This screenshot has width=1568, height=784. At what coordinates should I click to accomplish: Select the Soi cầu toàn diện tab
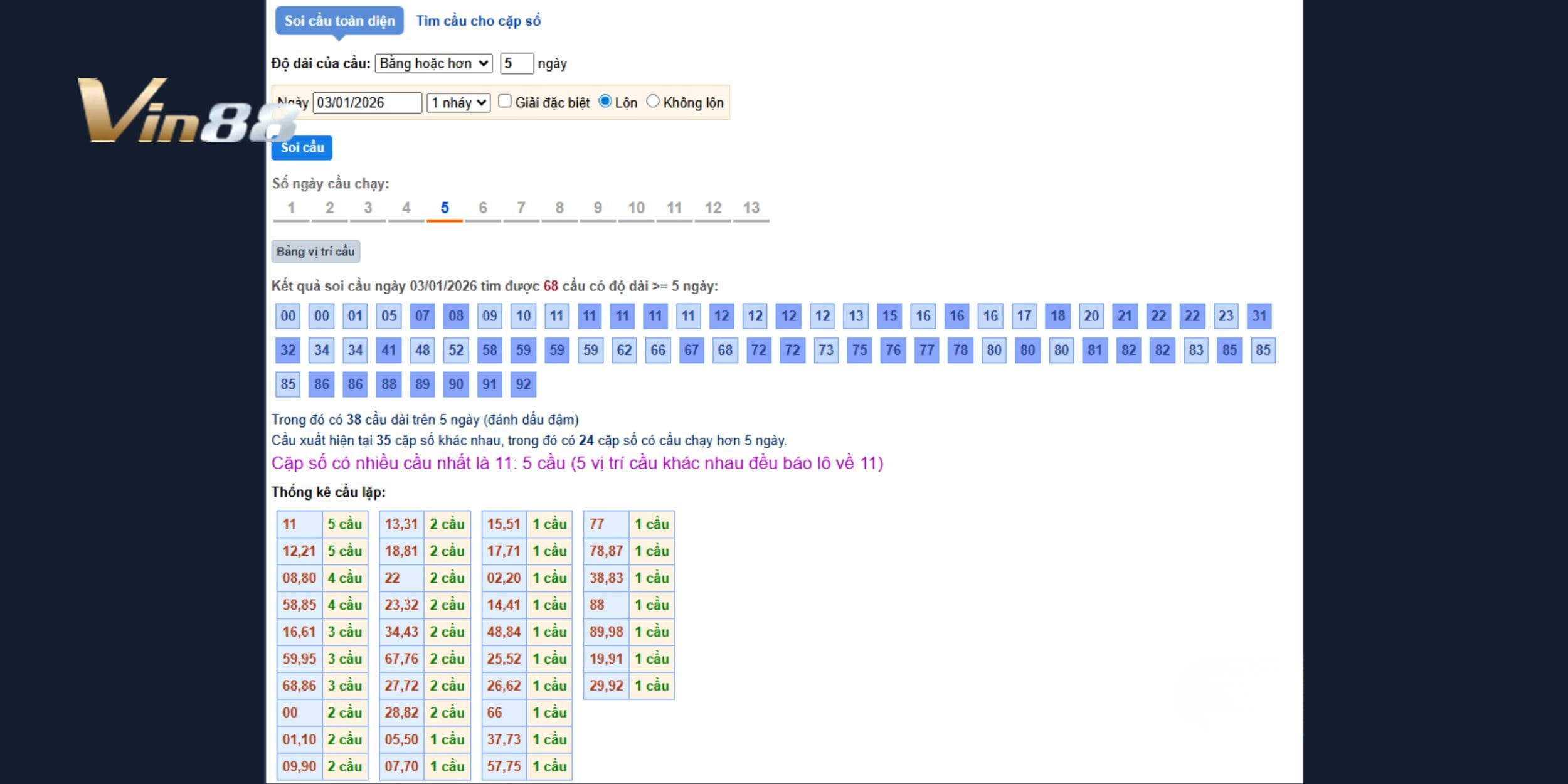[339, 21]
